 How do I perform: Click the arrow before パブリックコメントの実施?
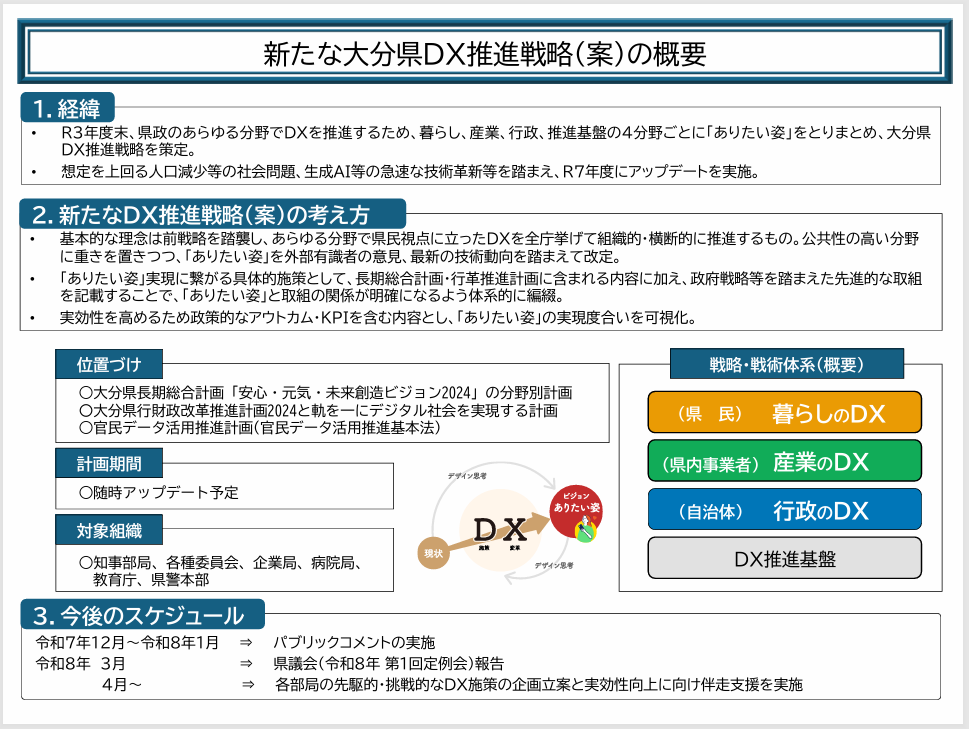(245, 641)
